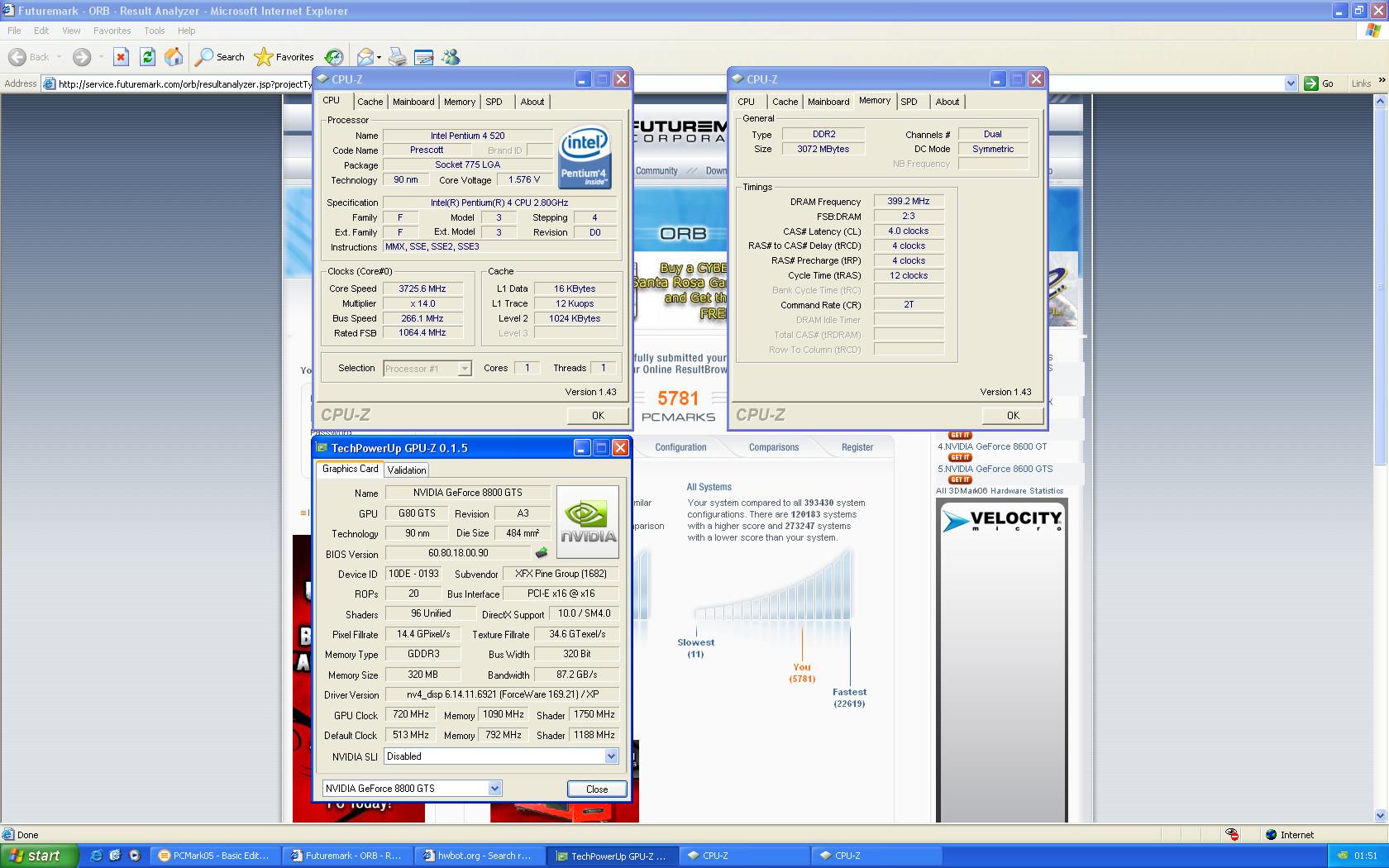Image resolution: width=1389 pixels, height=868 pixels.
Task: Click the Back arrow button
Action: [28, 57]
